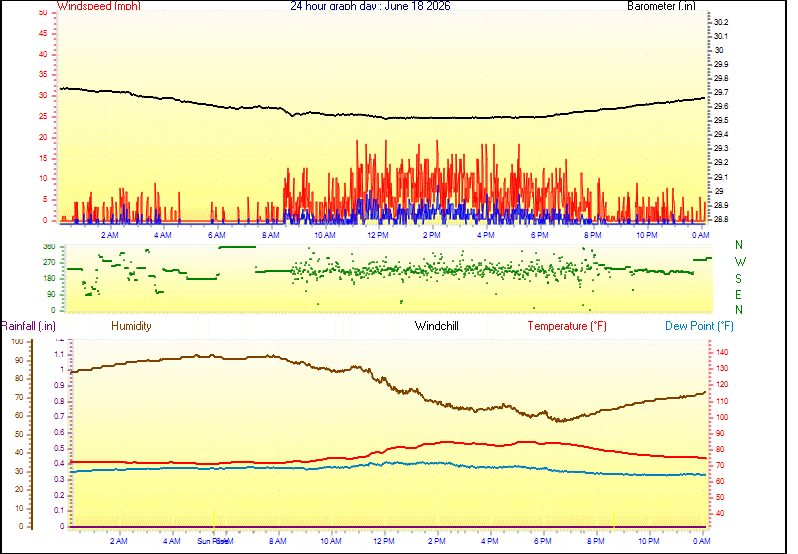The image size is (798, 554).
Task: Click the 6 PM tick on bottom graph
Action: (543, 541)
